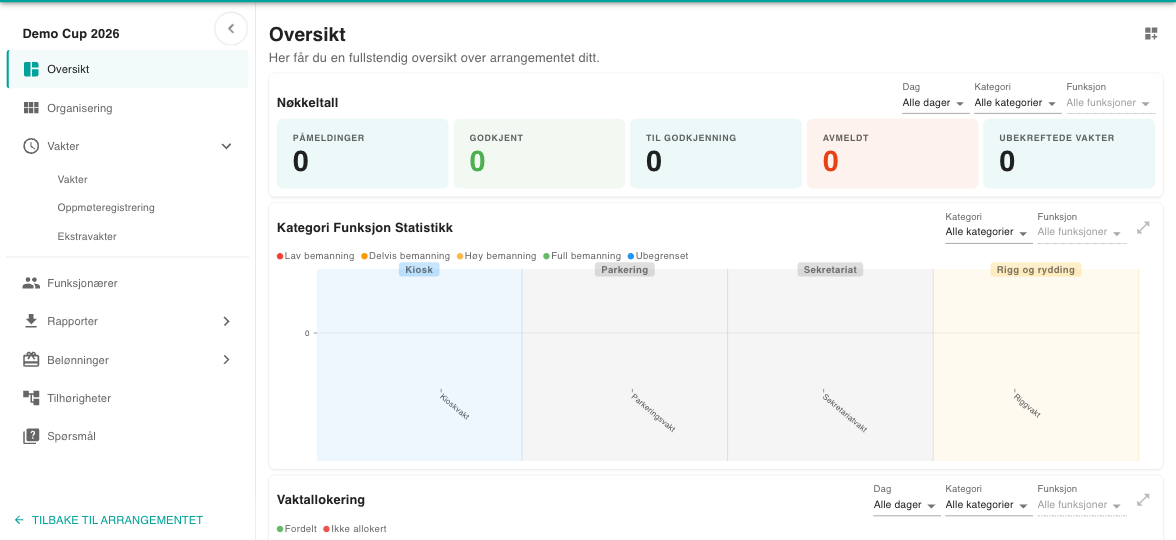Click the Parkeringsvakt axis label
Viewport: 1176px width, 540px height.
pos(653,411)
